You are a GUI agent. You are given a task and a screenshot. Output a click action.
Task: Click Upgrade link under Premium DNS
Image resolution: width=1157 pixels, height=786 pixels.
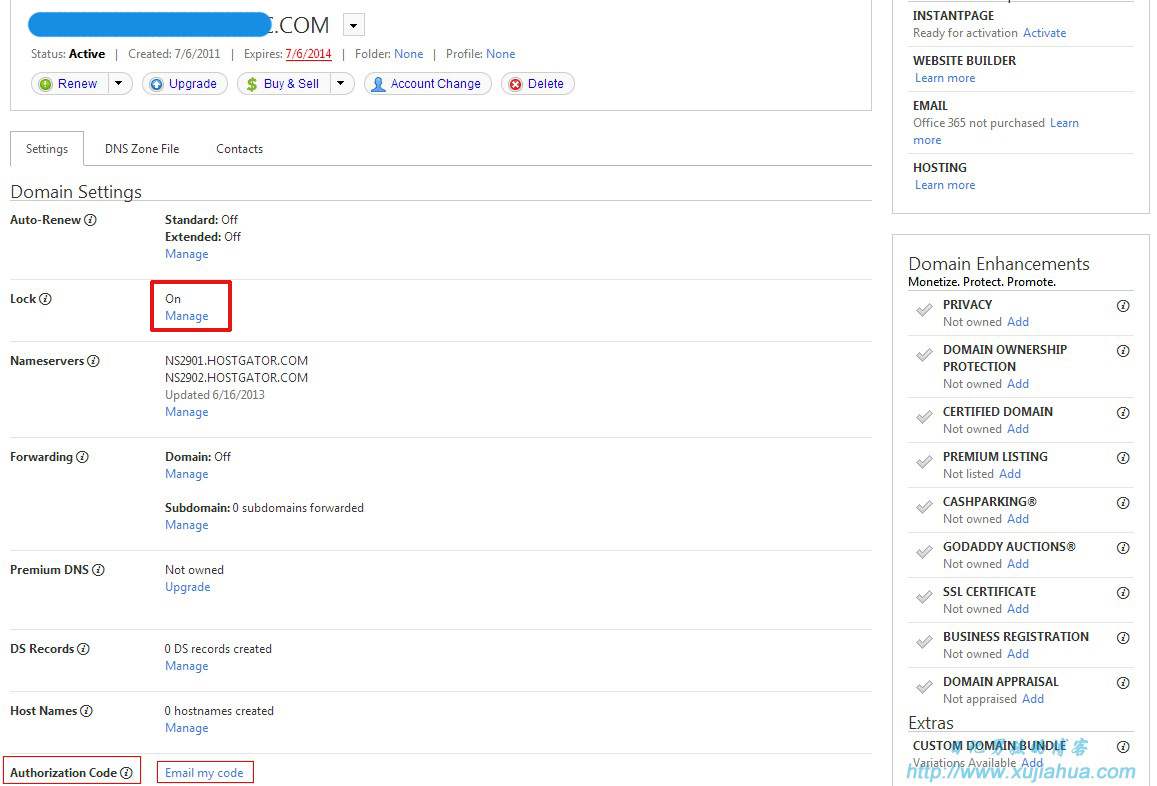click(187, 587)
